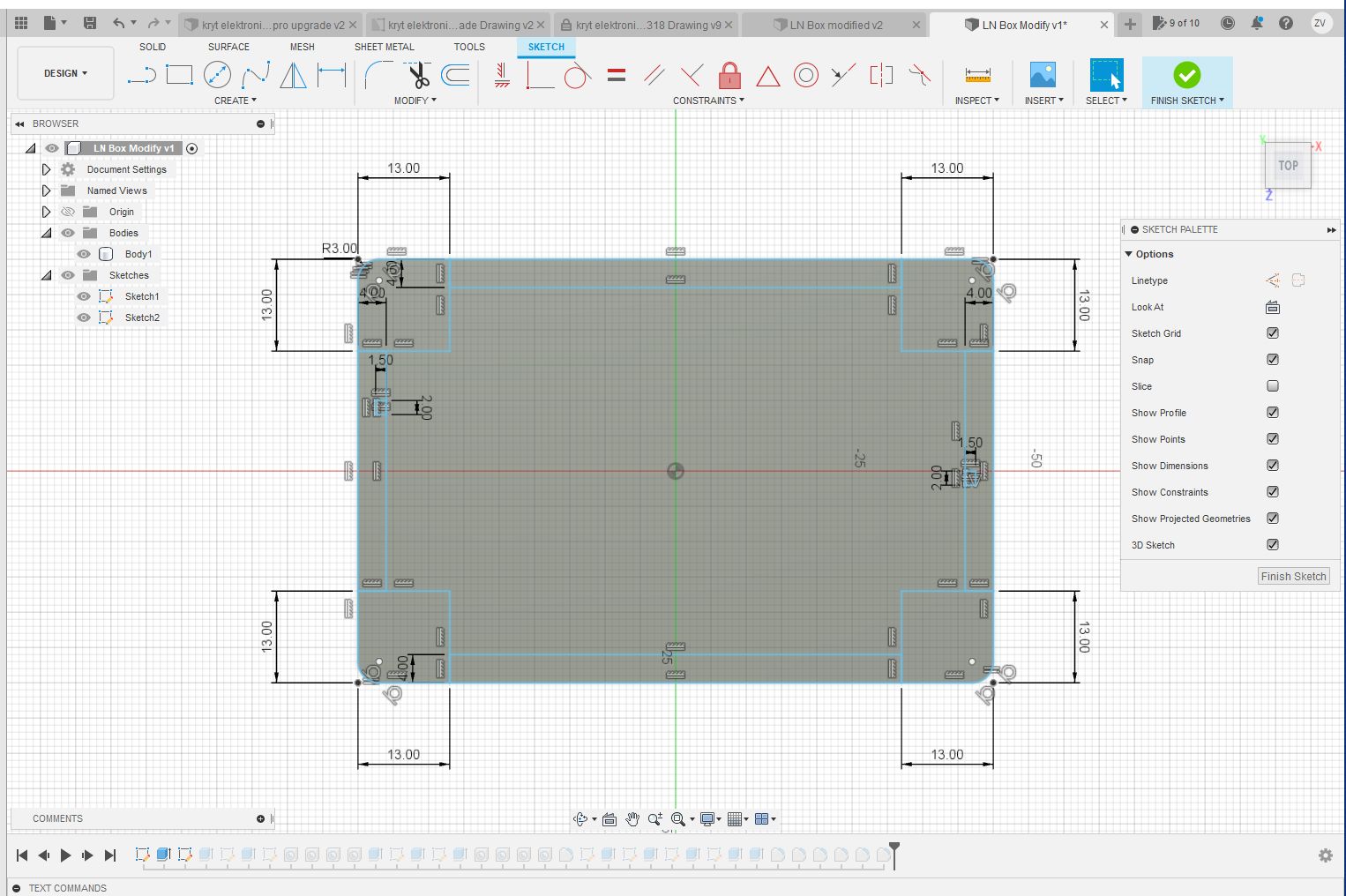The width and height of the screenshot is (1346, 896).
Task: Hide Body1 with its eye icon
Action: 84,254
